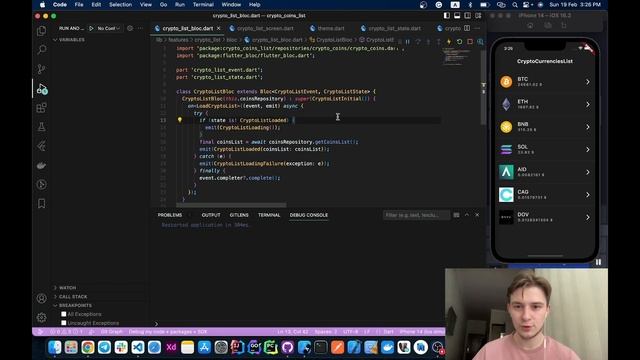
Task: Open the ETH coin row in simulator
Action: click(545, 104)
